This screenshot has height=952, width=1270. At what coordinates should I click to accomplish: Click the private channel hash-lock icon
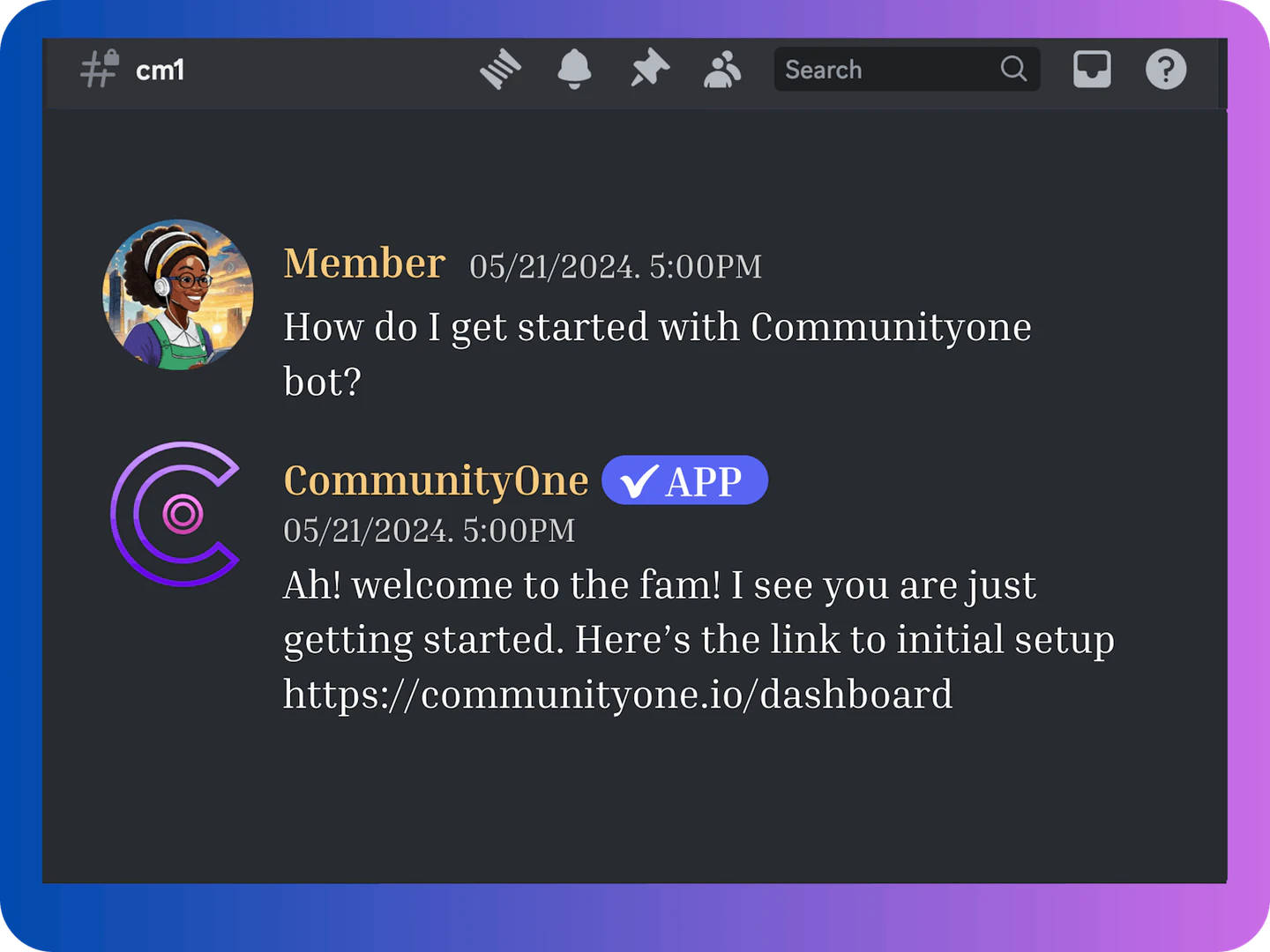(x=99, y=69)
